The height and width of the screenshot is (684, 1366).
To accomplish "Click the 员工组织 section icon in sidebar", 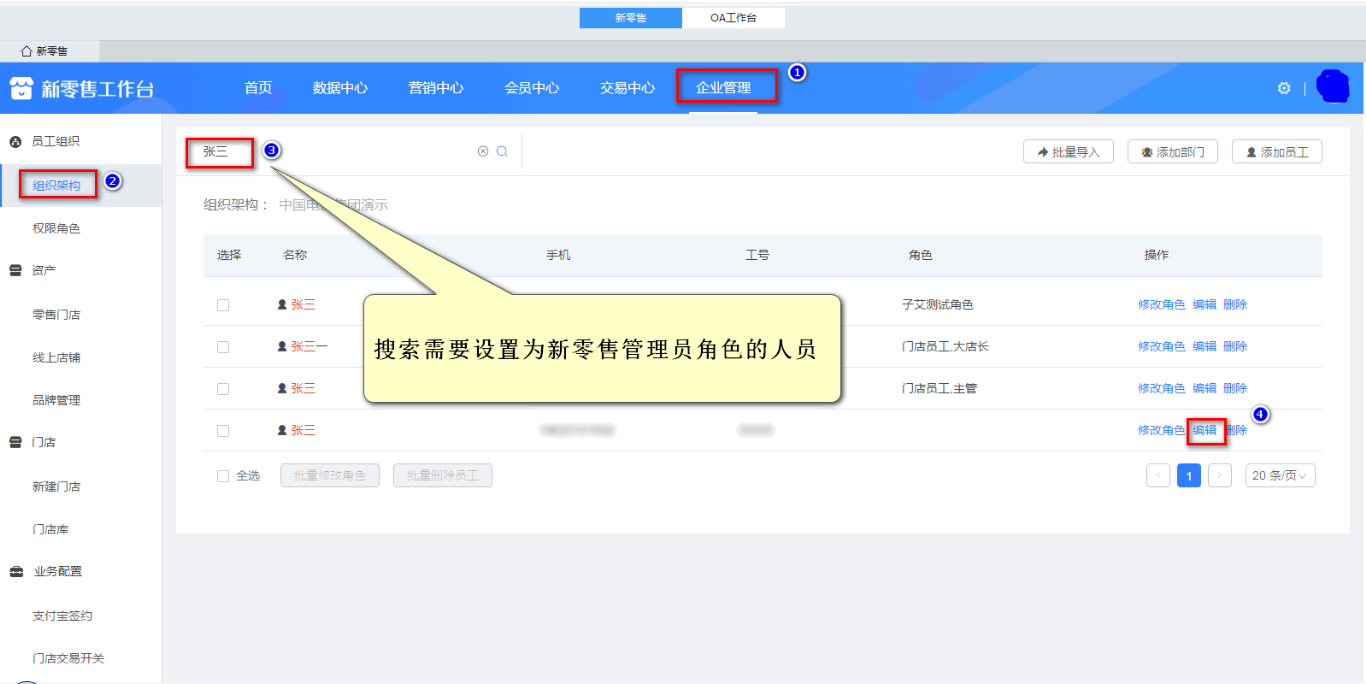I will pos(16,142).
